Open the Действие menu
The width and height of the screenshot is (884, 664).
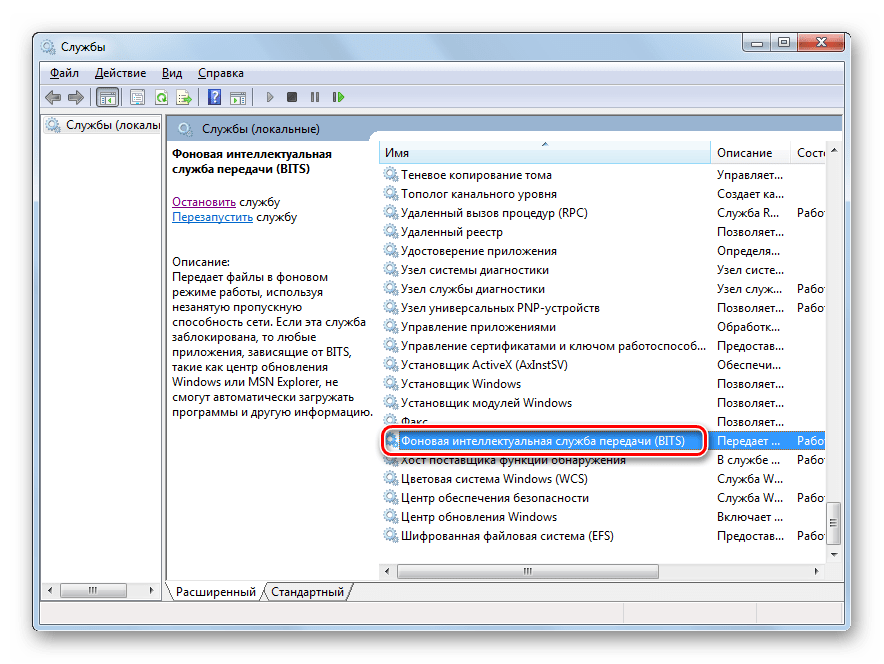click(120, 73)
